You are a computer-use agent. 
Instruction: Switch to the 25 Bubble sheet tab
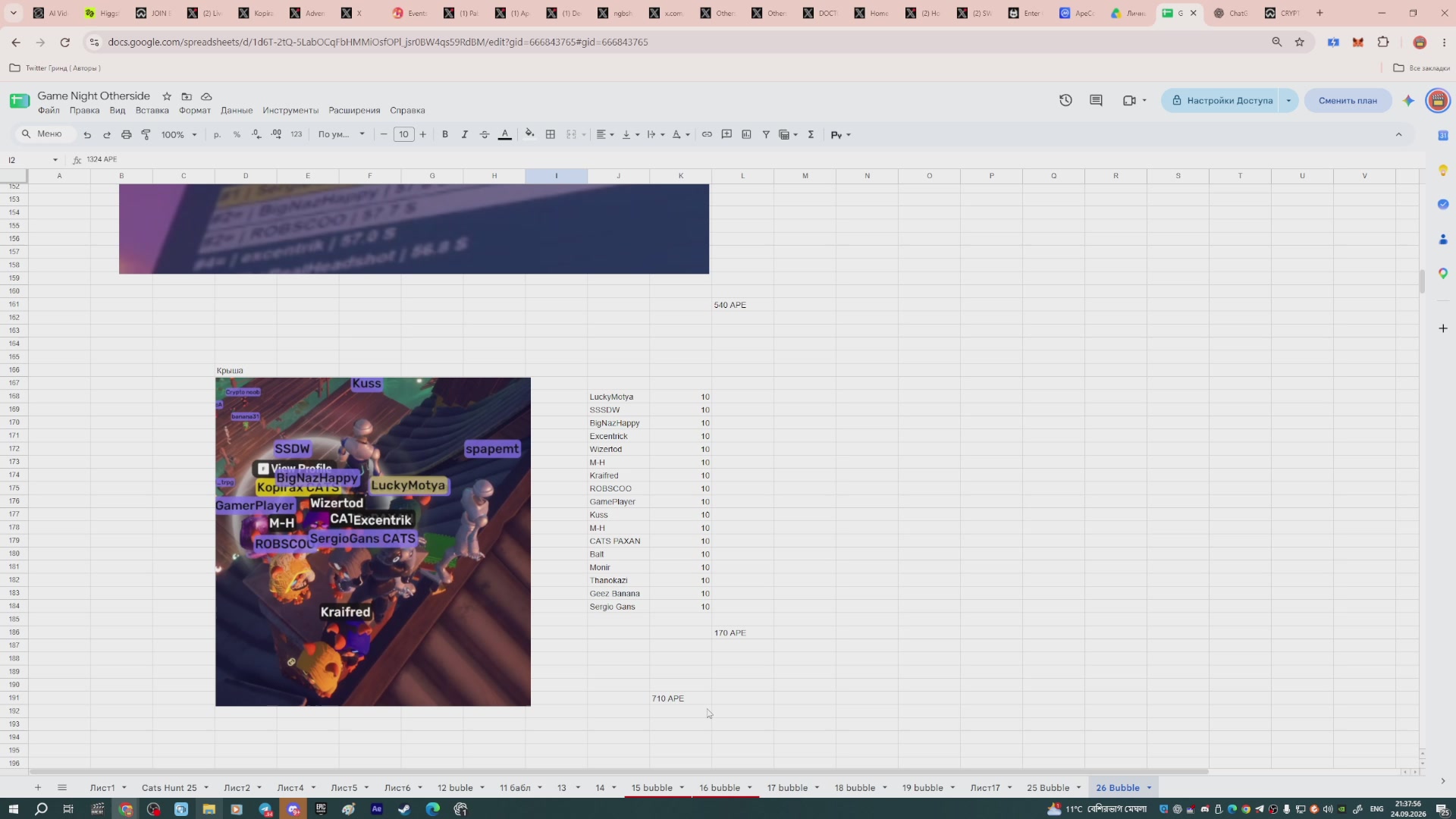1048,788
